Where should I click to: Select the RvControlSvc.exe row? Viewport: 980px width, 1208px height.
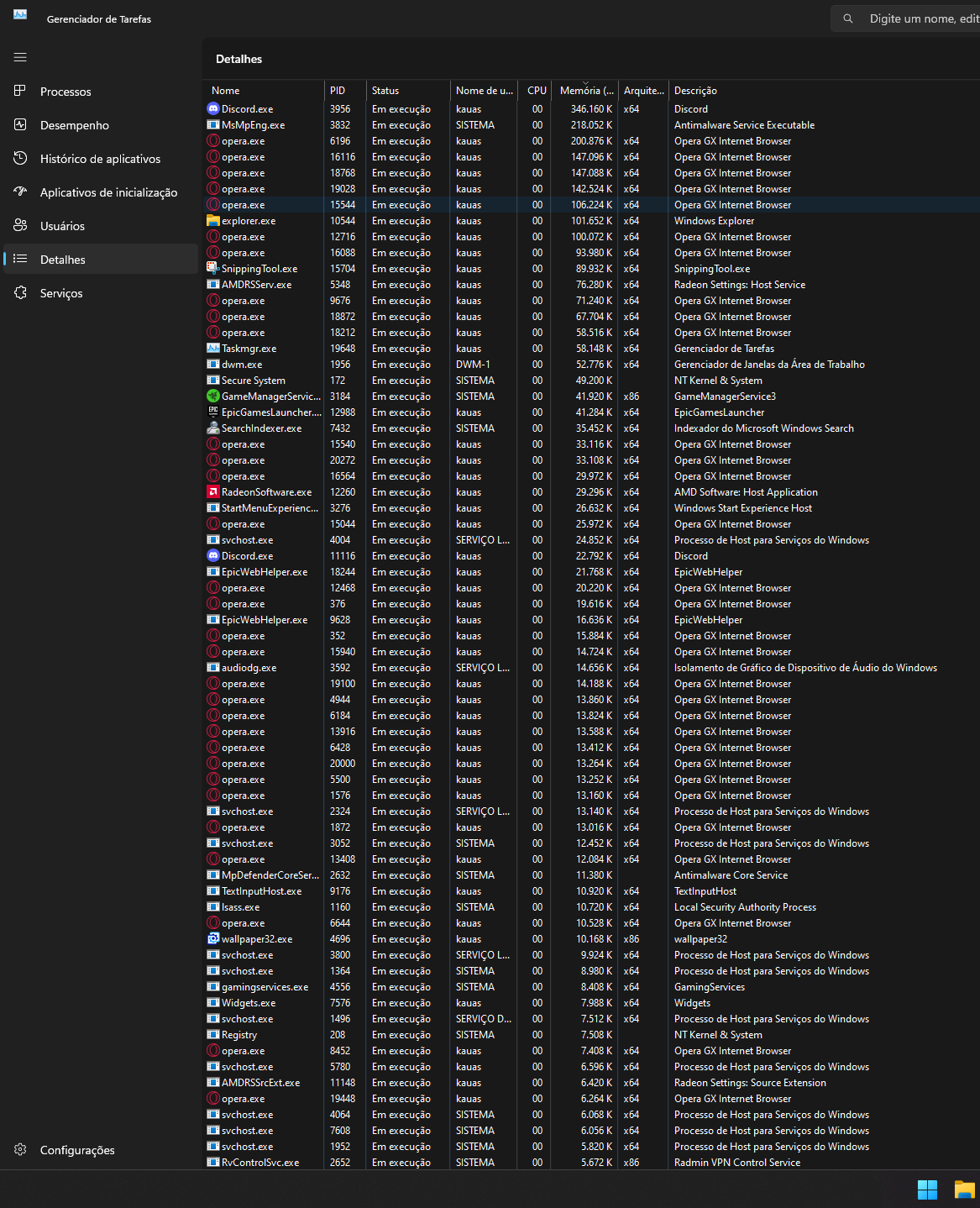[x=592, y=1162]
